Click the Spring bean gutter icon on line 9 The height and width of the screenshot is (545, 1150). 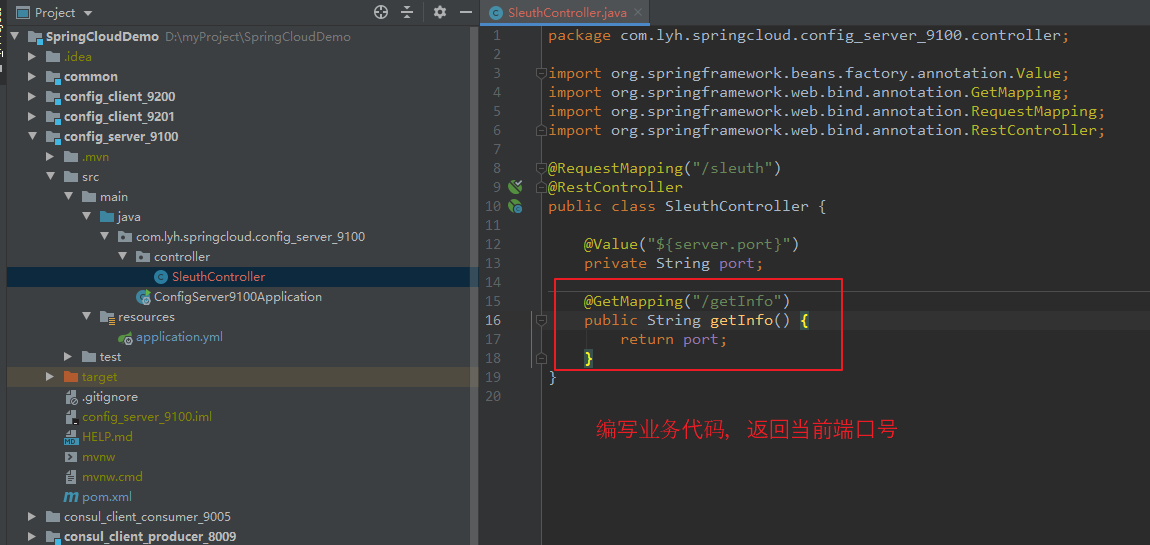[x=515, y=186]
